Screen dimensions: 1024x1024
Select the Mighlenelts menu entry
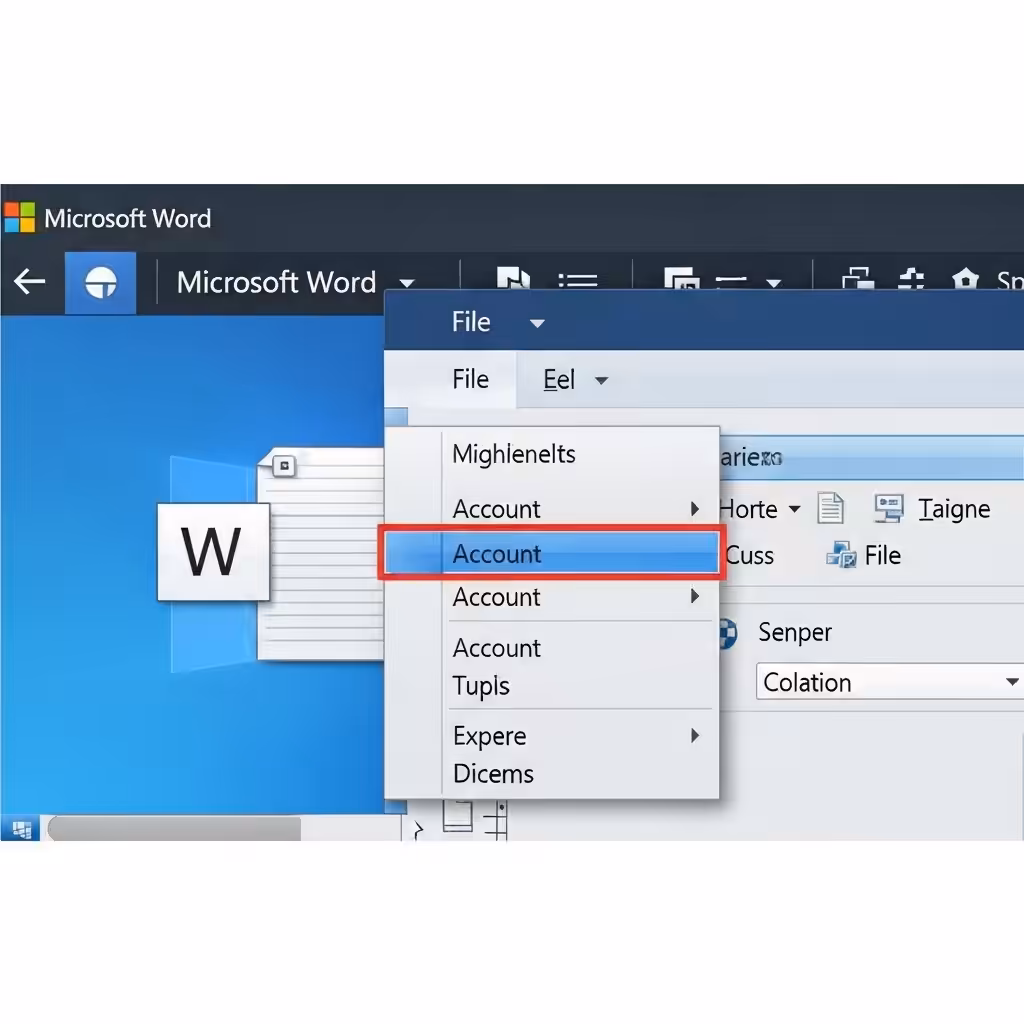(514, 454)
